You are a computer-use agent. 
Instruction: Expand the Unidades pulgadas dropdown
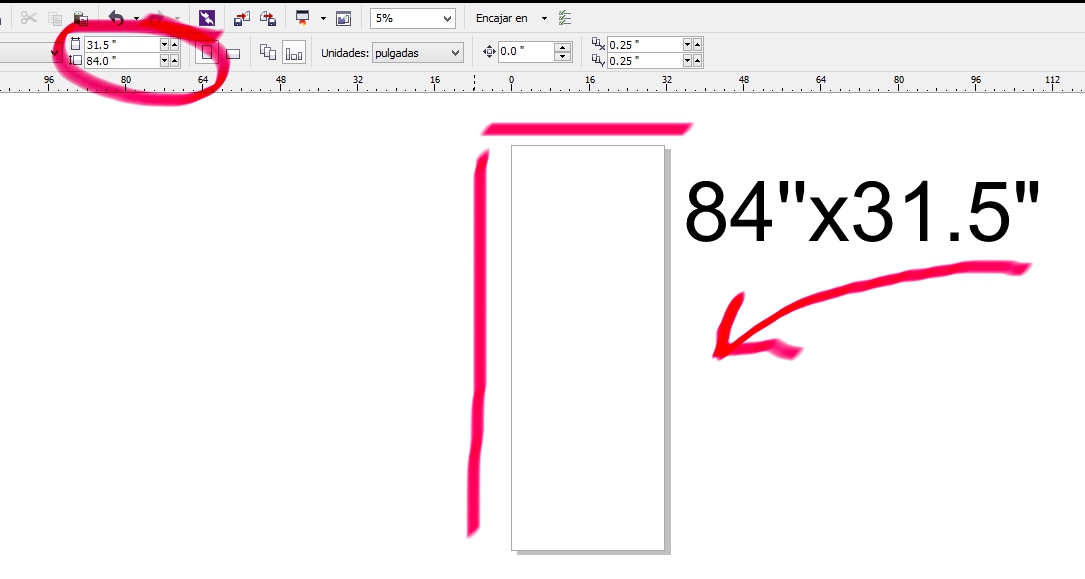(456, 52)
